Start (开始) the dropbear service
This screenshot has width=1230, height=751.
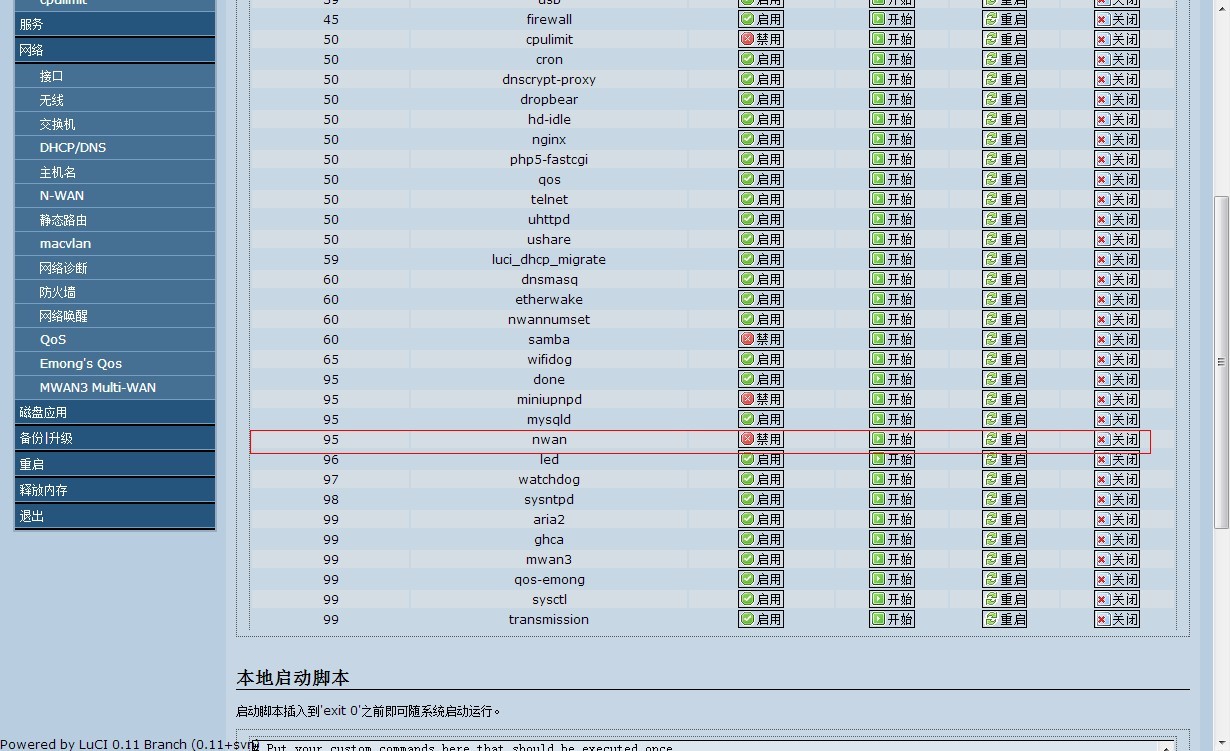(x=892, y=99)
